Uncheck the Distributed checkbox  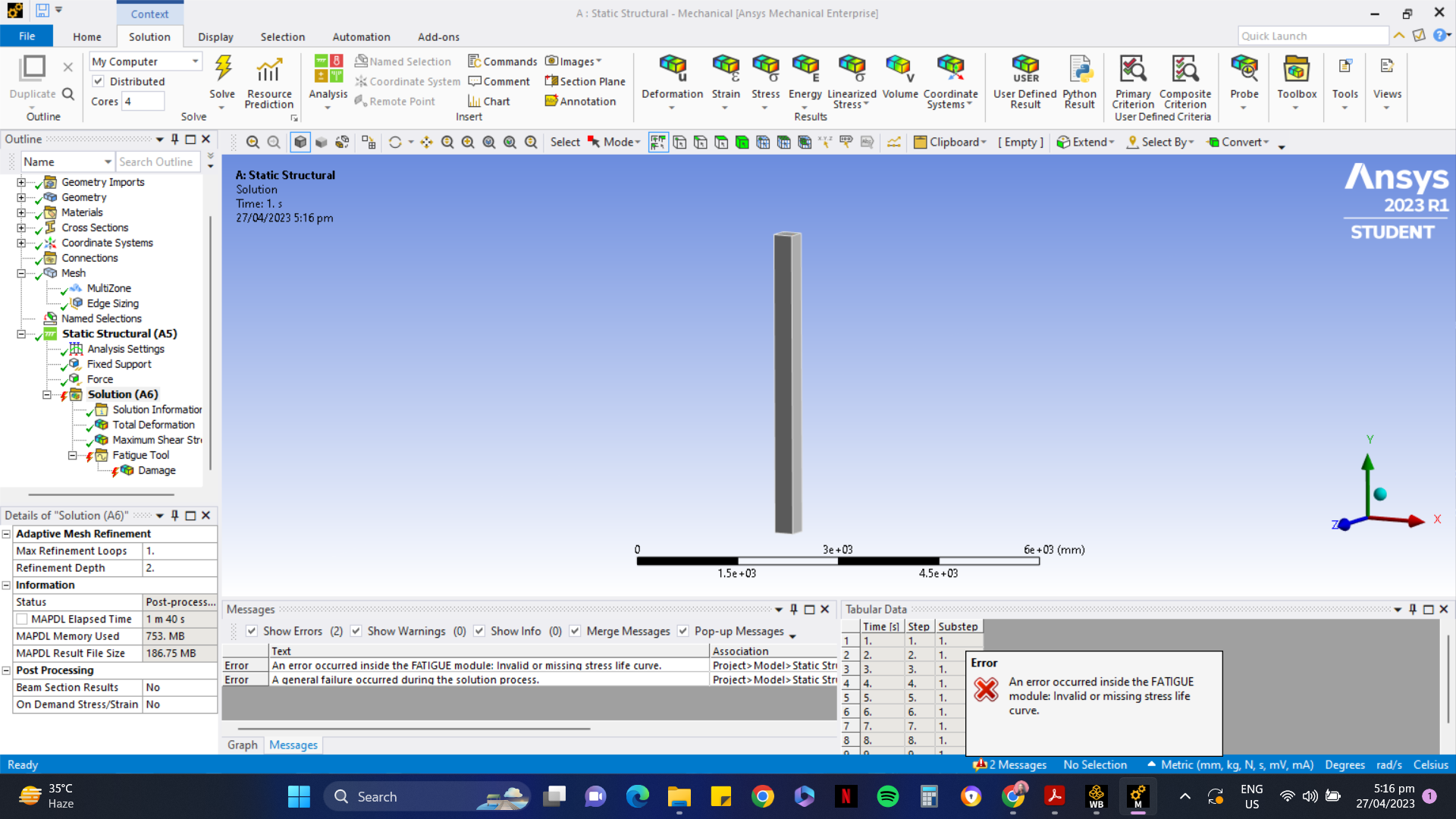pos(98,81)
